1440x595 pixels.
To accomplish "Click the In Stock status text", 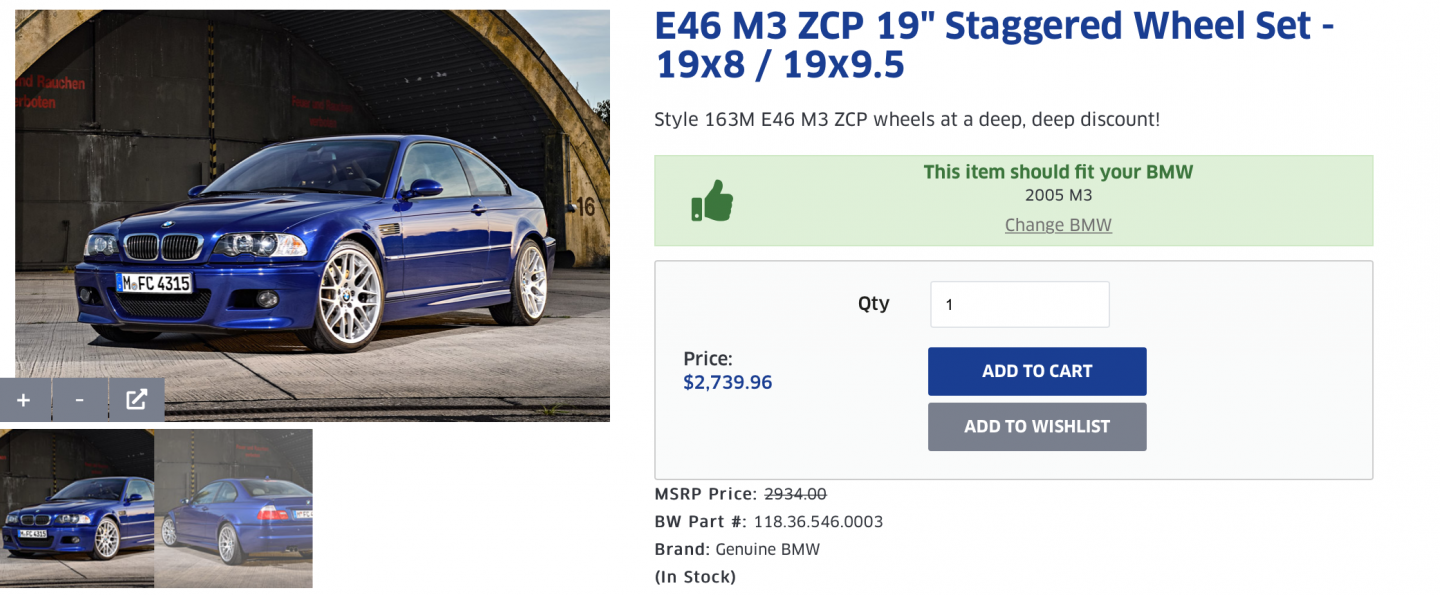I will point(695,577).
